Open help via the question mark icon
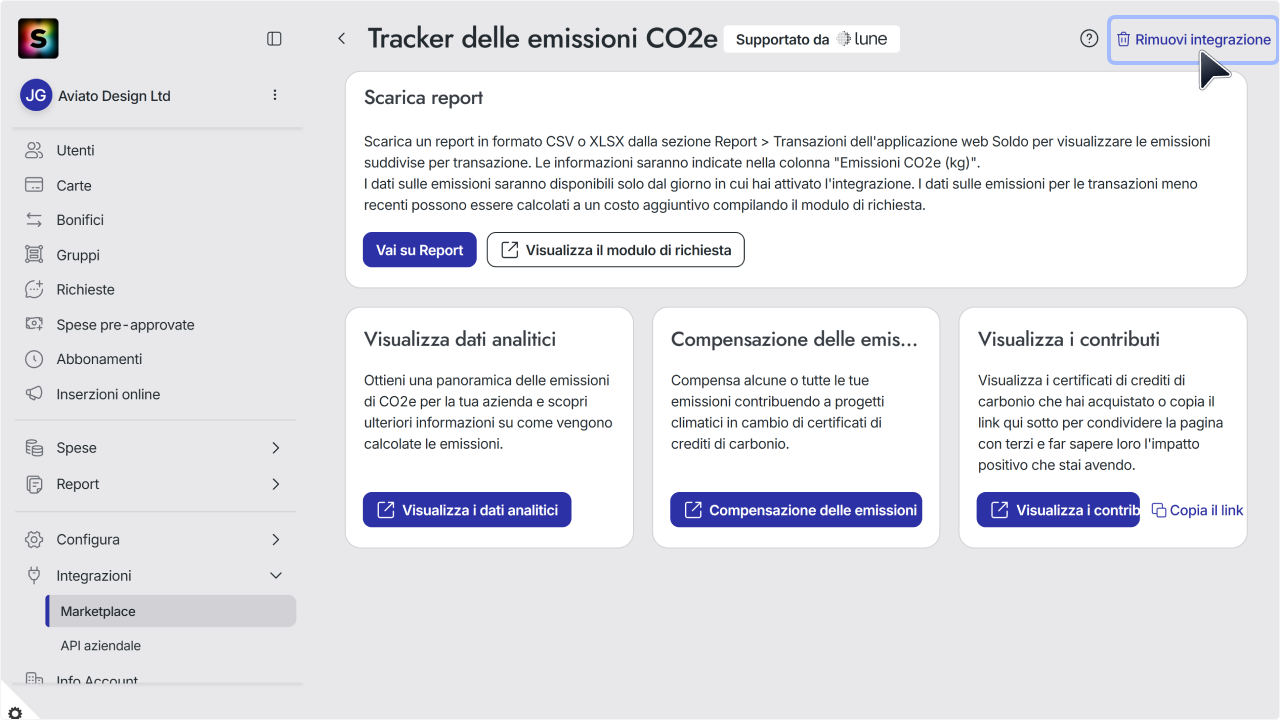 pyautogui.click(x=1089, y=39)
